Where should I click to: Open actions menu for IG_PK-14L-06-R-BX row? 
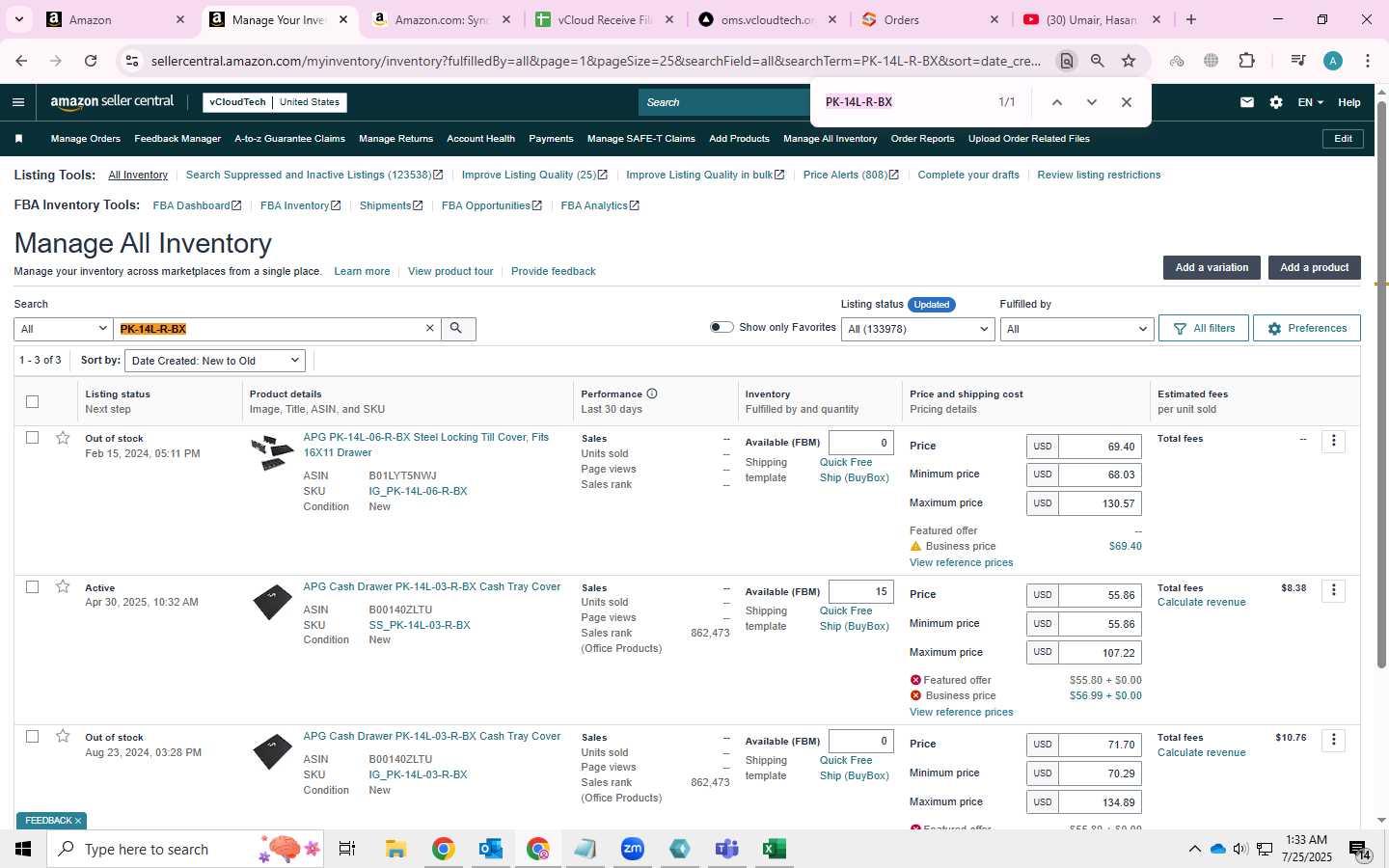pos(1334,442)
